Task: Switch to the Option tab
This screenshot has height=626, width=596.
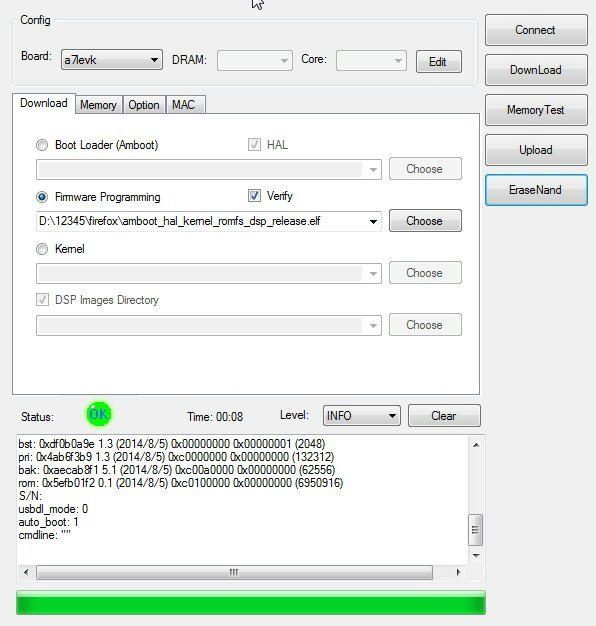Action: pos(144,105)
